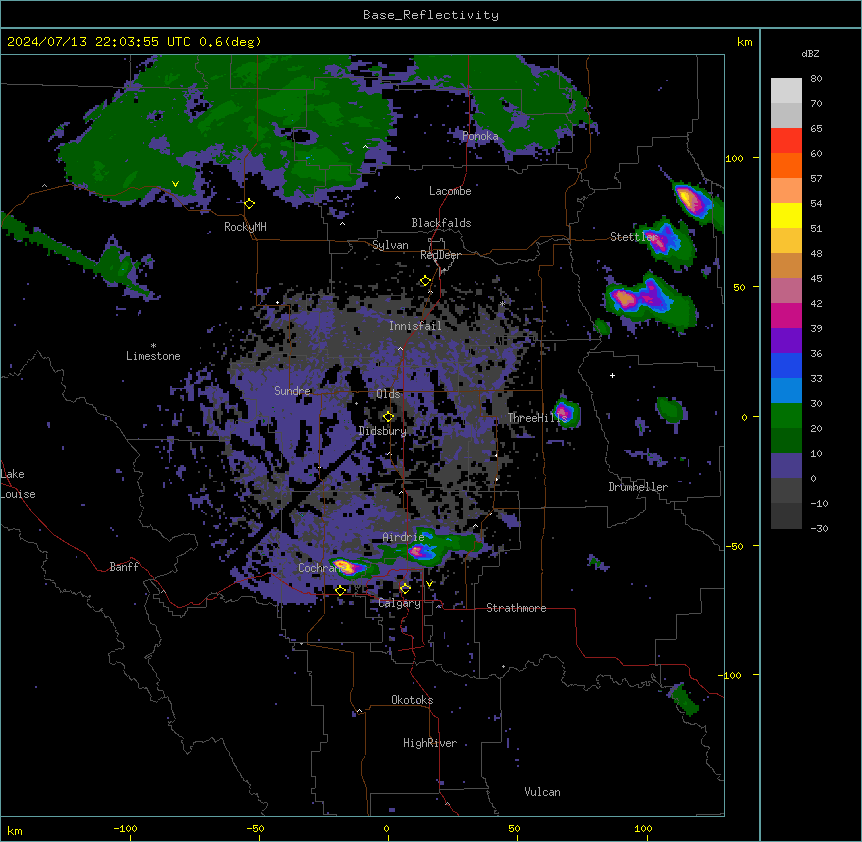Screen dimensions: 862x842
Task: Click the Olds town label
Action: [388, 394]
